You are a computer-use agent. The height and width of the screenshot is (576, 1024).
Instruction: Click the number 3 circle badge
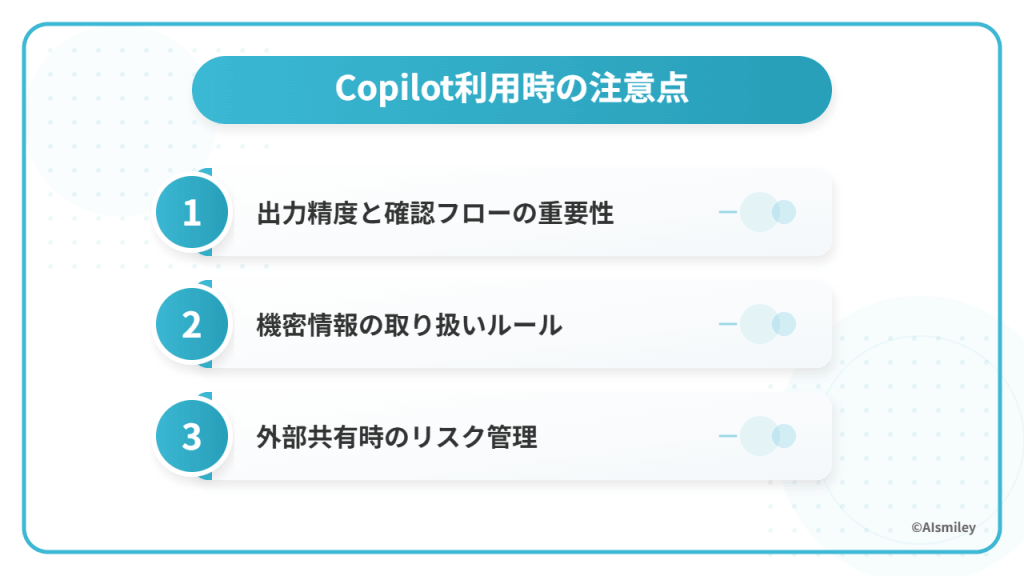[x=192, y=436]
